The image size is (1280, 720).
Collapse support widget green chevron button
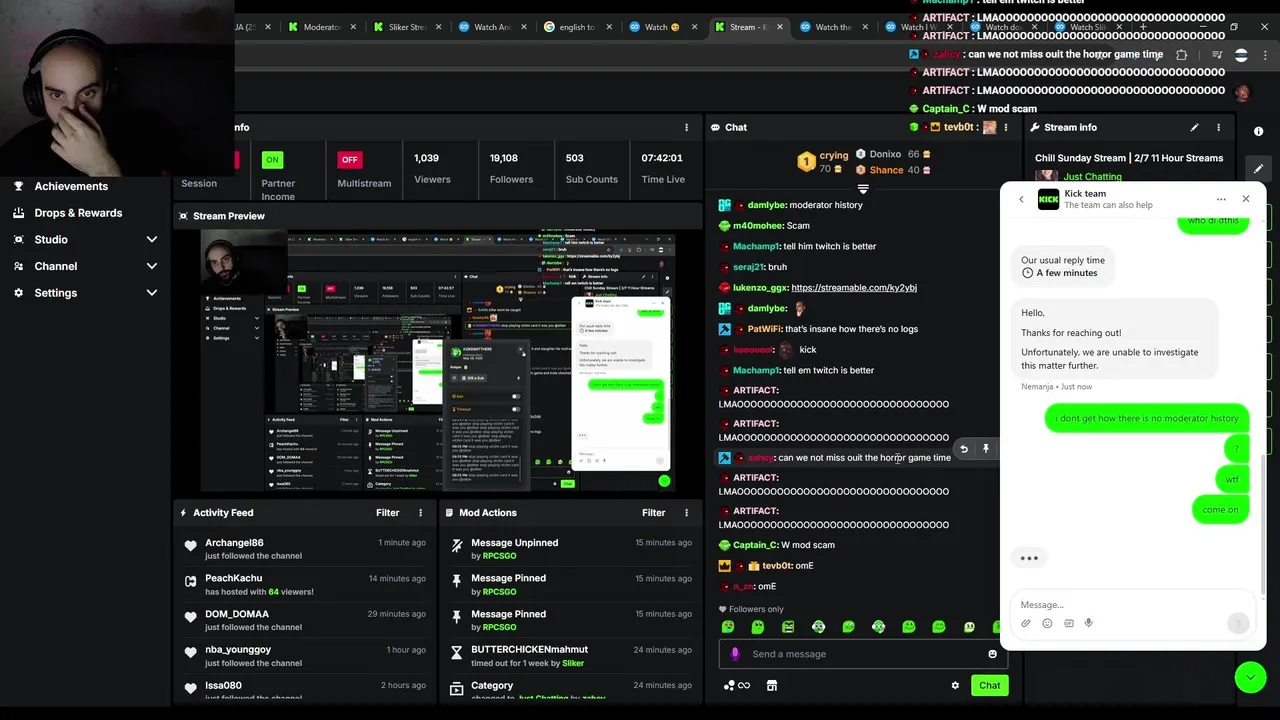1250,678
